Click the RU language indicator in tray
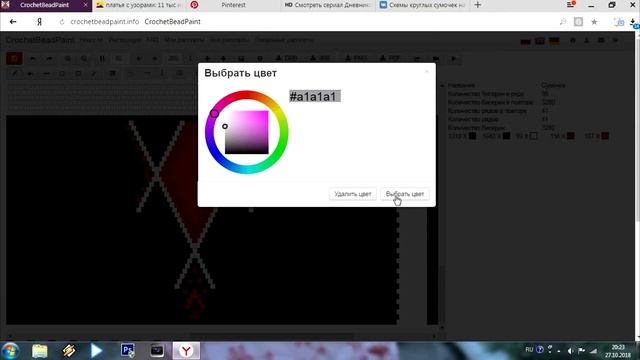The image size is (640, 360). pyautogui.click(x=529, y=350)
